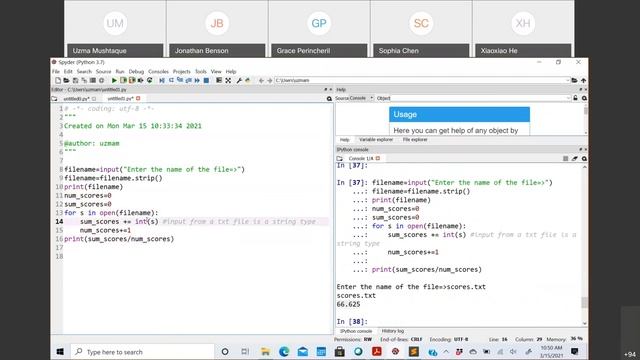Open the Consoles menu
The width and height of the screenshot is (640, 360).
click(158, 71)
